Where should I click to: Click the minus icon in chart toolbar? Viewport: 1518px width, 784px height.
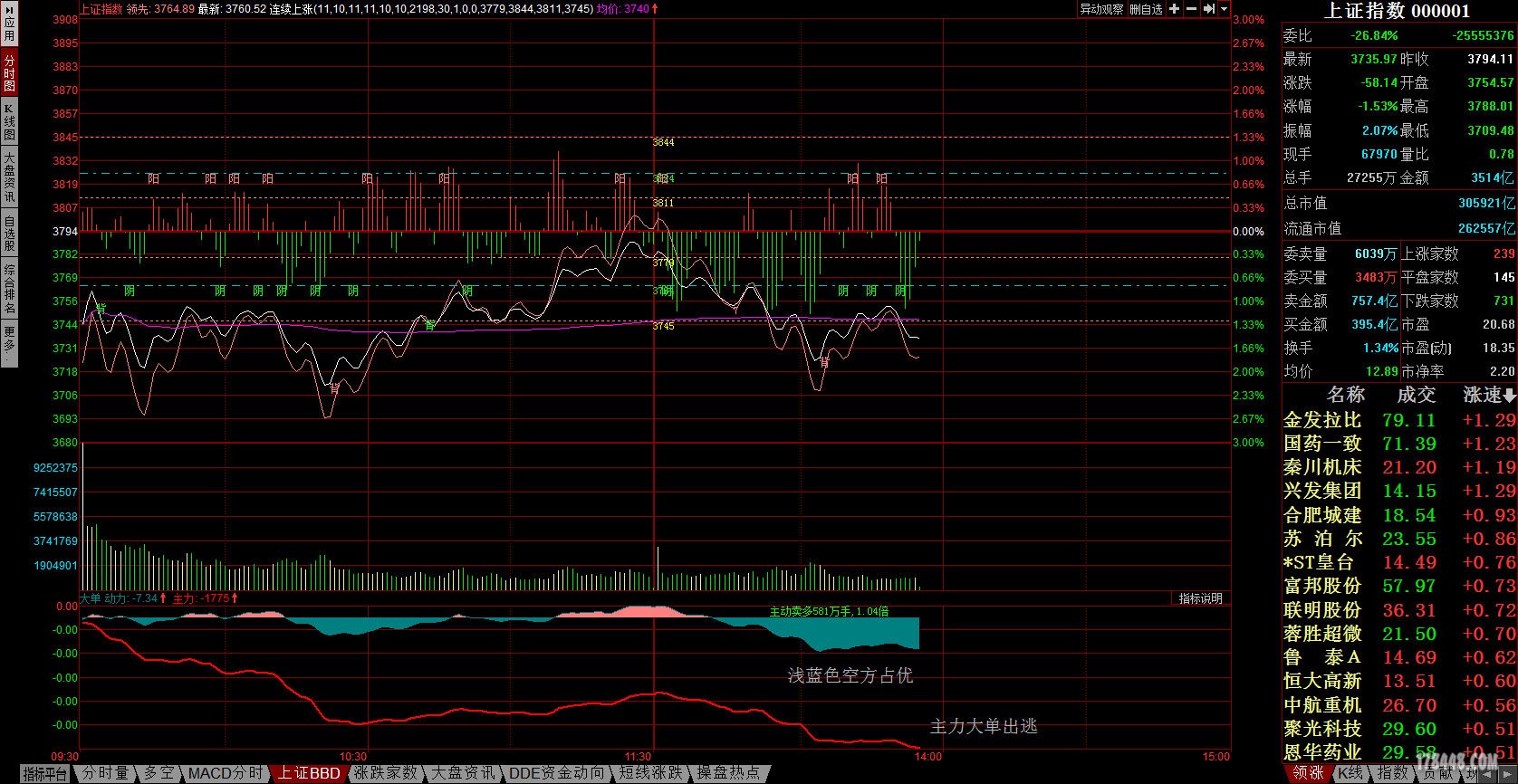coord(1191,9)
